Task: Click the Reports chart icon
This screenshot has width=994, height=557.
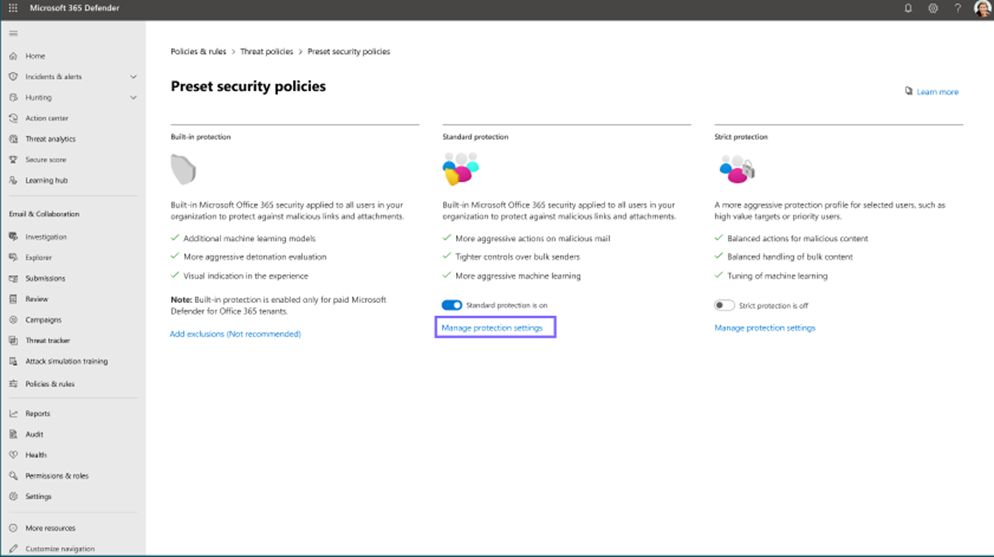Action: (x=13, y=413)
